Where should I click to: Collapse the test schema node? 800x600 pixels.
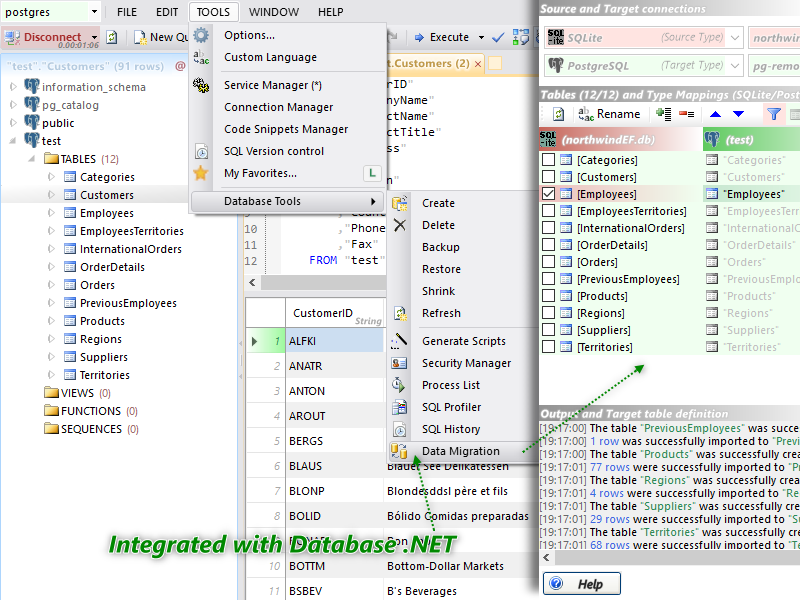pyautogui.click(x=13, y=141)
